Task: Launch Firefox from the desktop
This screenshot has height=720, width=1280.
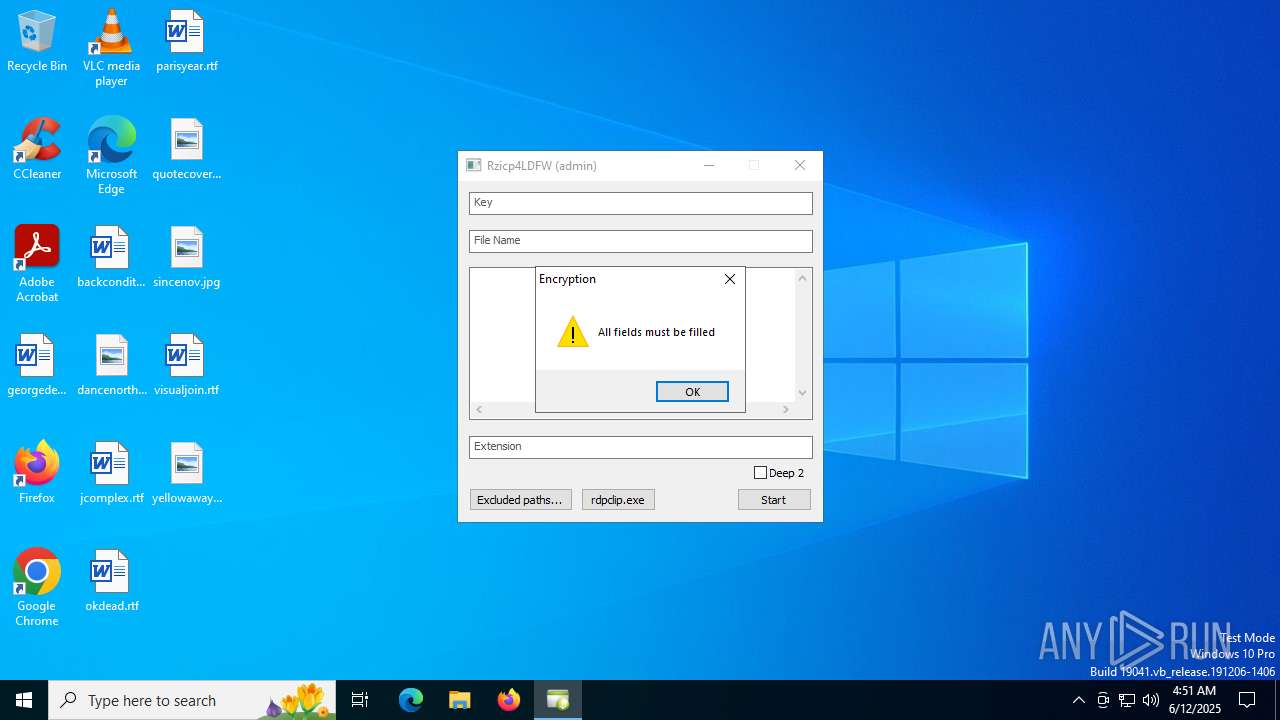Action: [x=37, y=473]
